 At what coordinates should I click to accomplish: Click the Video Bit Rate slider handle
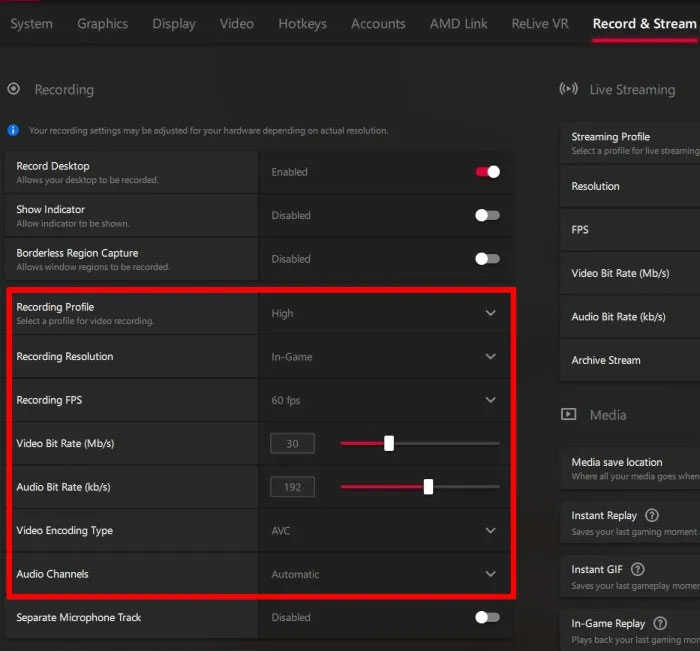click(x=389, y=443)
